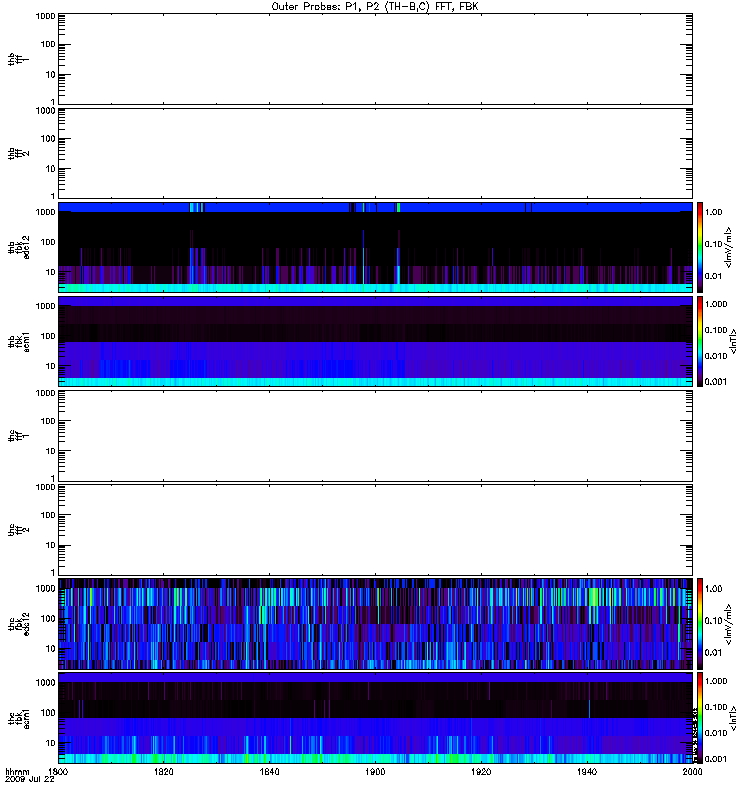Viewport: 750px width, 800px height.
Task: Click the '<|nT|>' unit label of thb scm1
Action: pyautogui.click(x=734, y=341)
